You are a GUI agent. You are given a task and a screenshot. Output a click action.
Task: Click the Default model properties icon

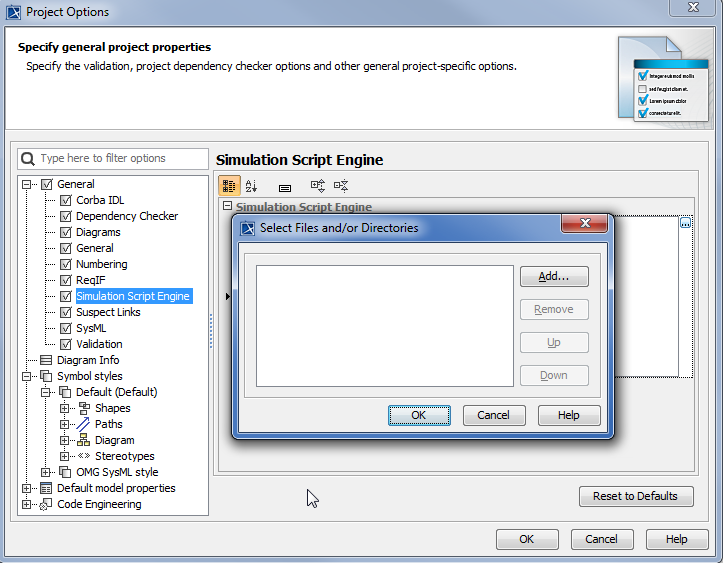pyautogui.click(x=46, y=488)
